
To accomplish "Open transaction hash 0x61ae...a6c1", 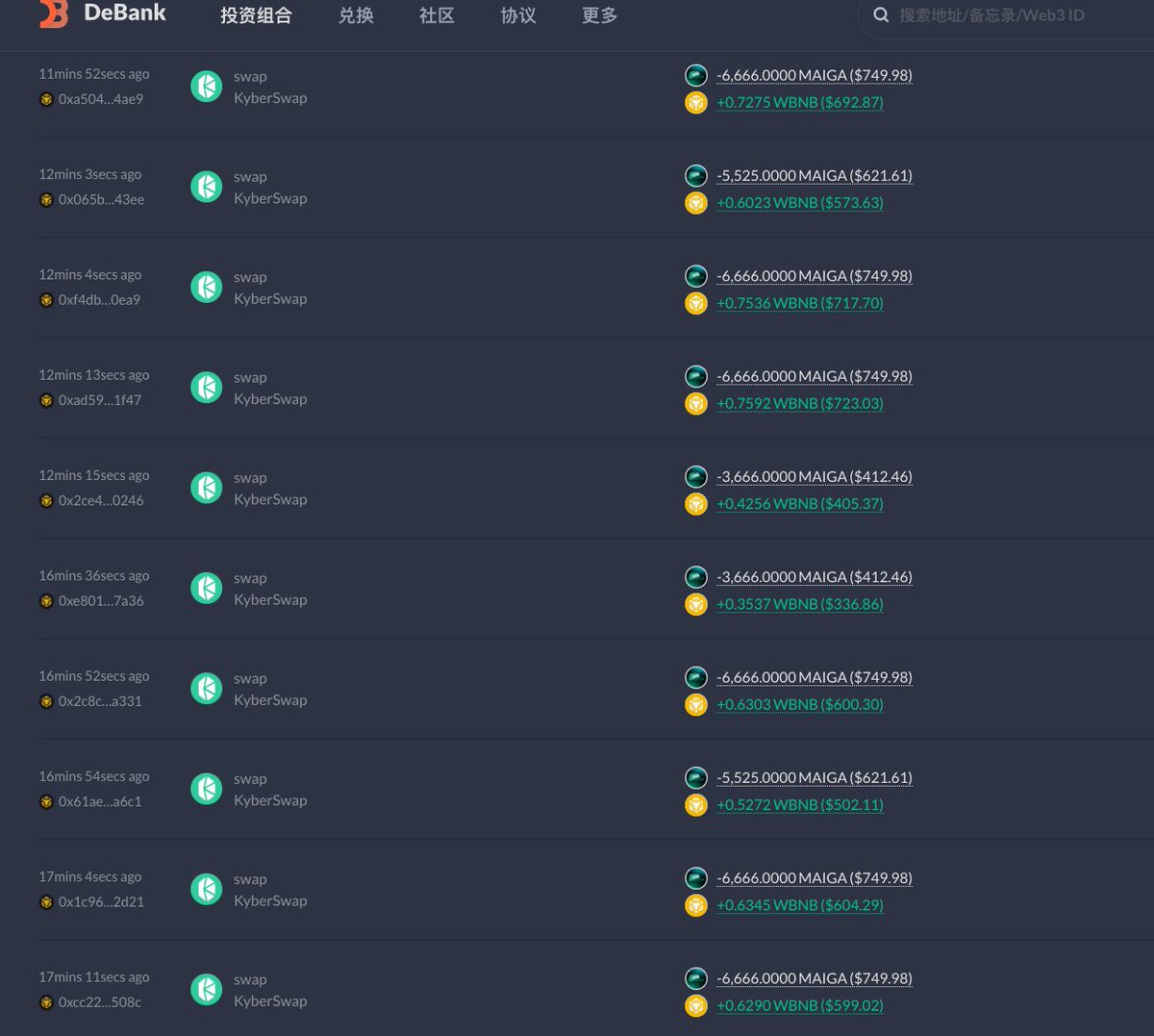I will (x=100, y=801).
